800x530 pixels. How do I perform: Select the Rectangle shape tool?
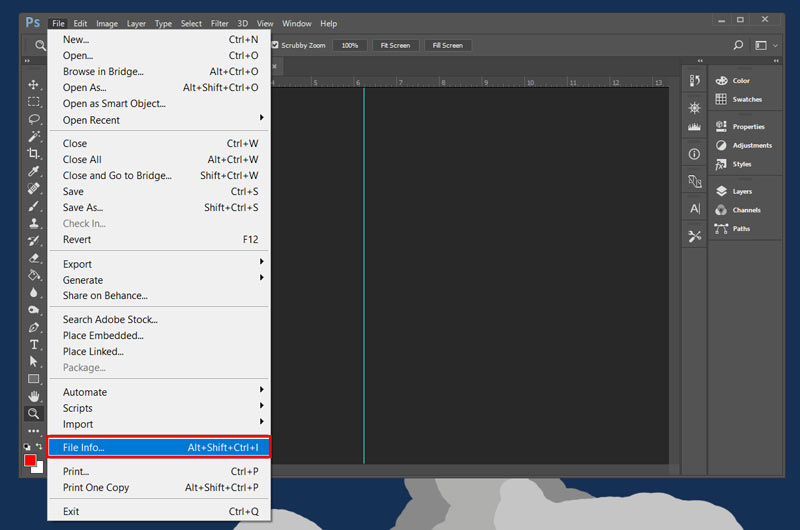coord(34,379)
